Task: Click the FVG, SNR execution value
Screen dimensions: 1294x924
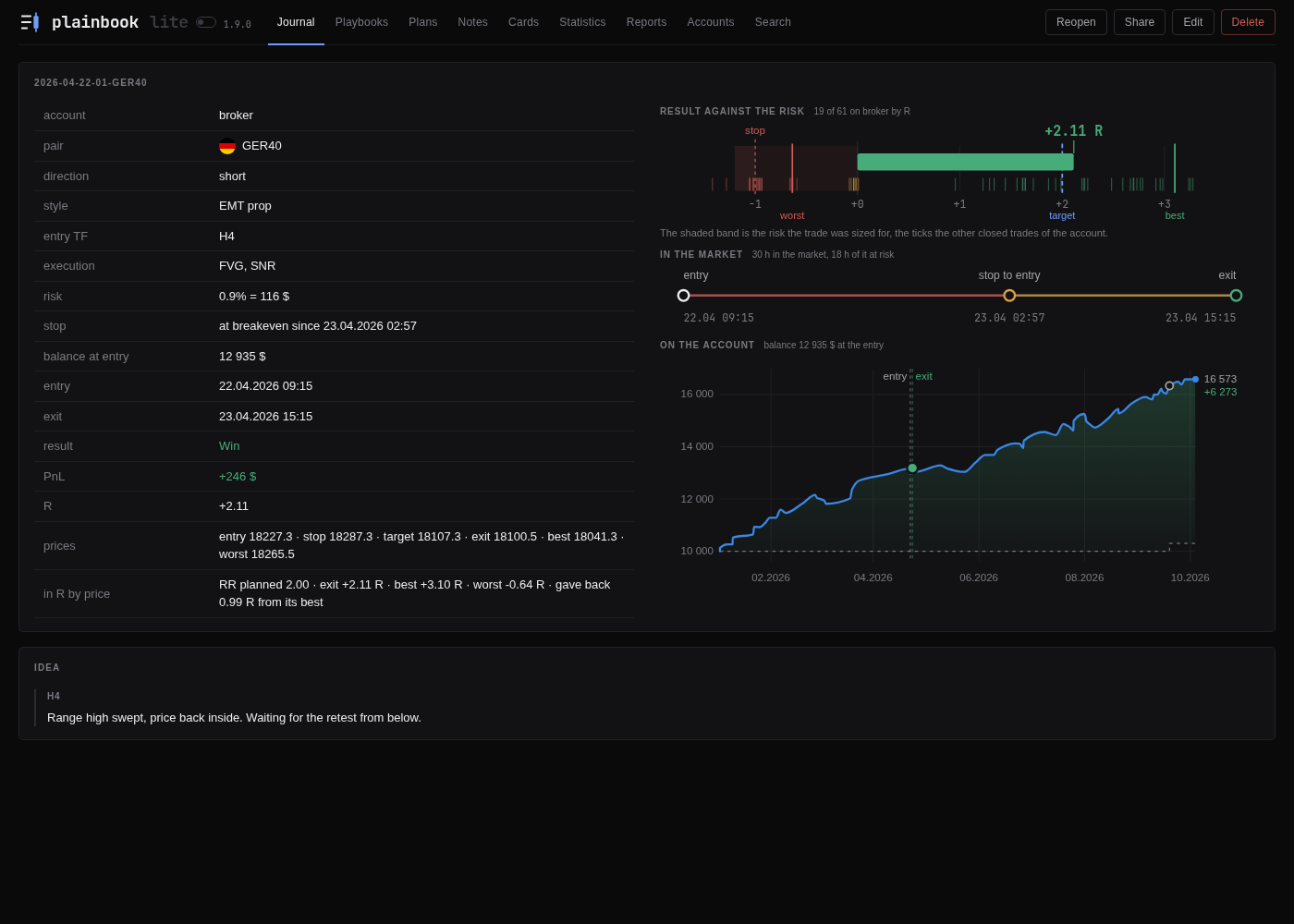Action: coord(247,266)
